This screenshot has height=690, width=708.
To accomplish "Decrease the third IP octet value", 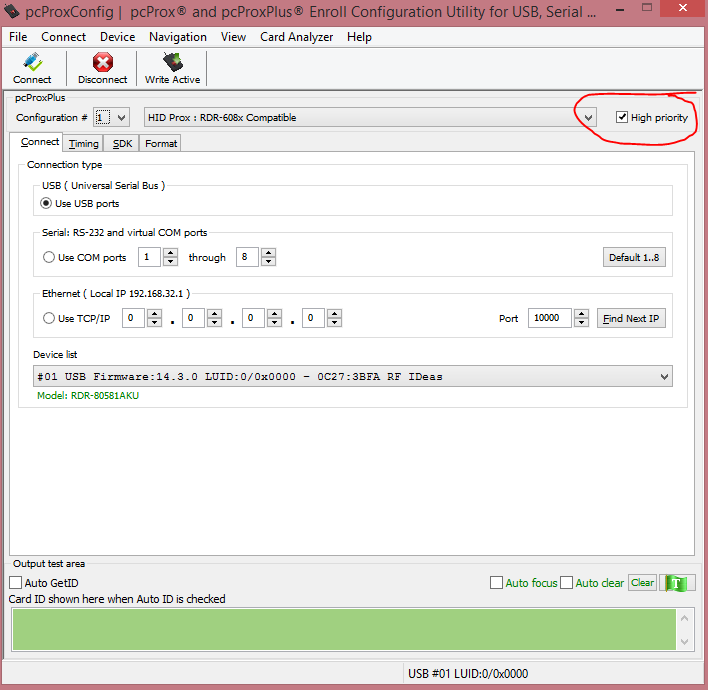I will click(x=275, y=322).
